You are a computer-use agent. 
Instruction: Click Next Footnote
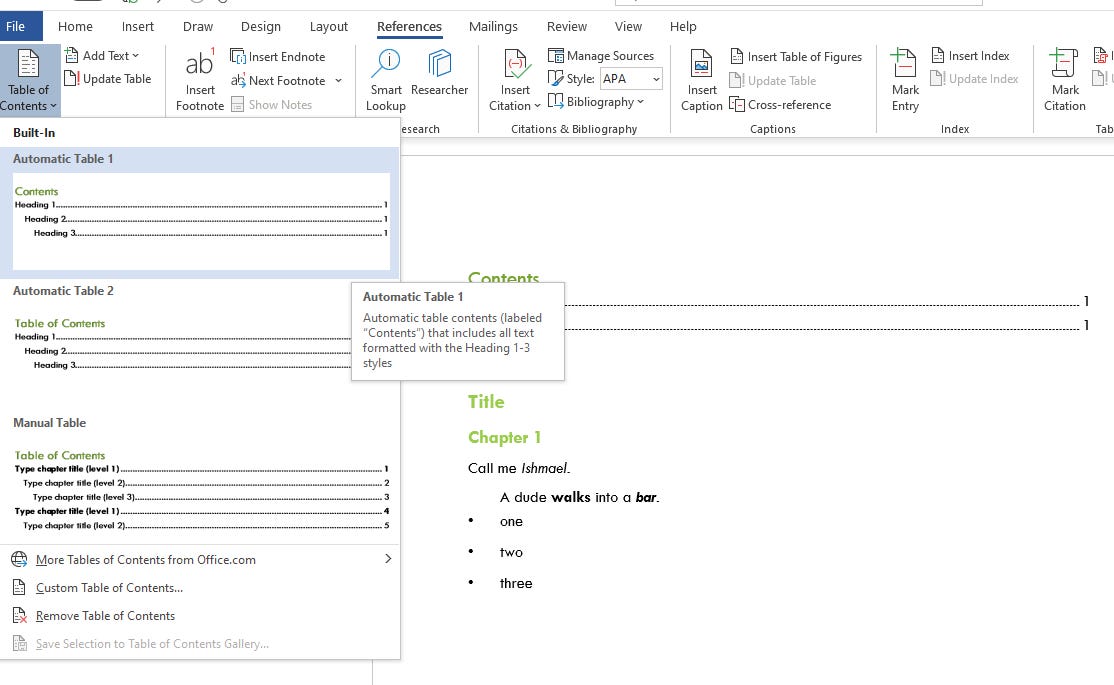(x=278, y=80)
